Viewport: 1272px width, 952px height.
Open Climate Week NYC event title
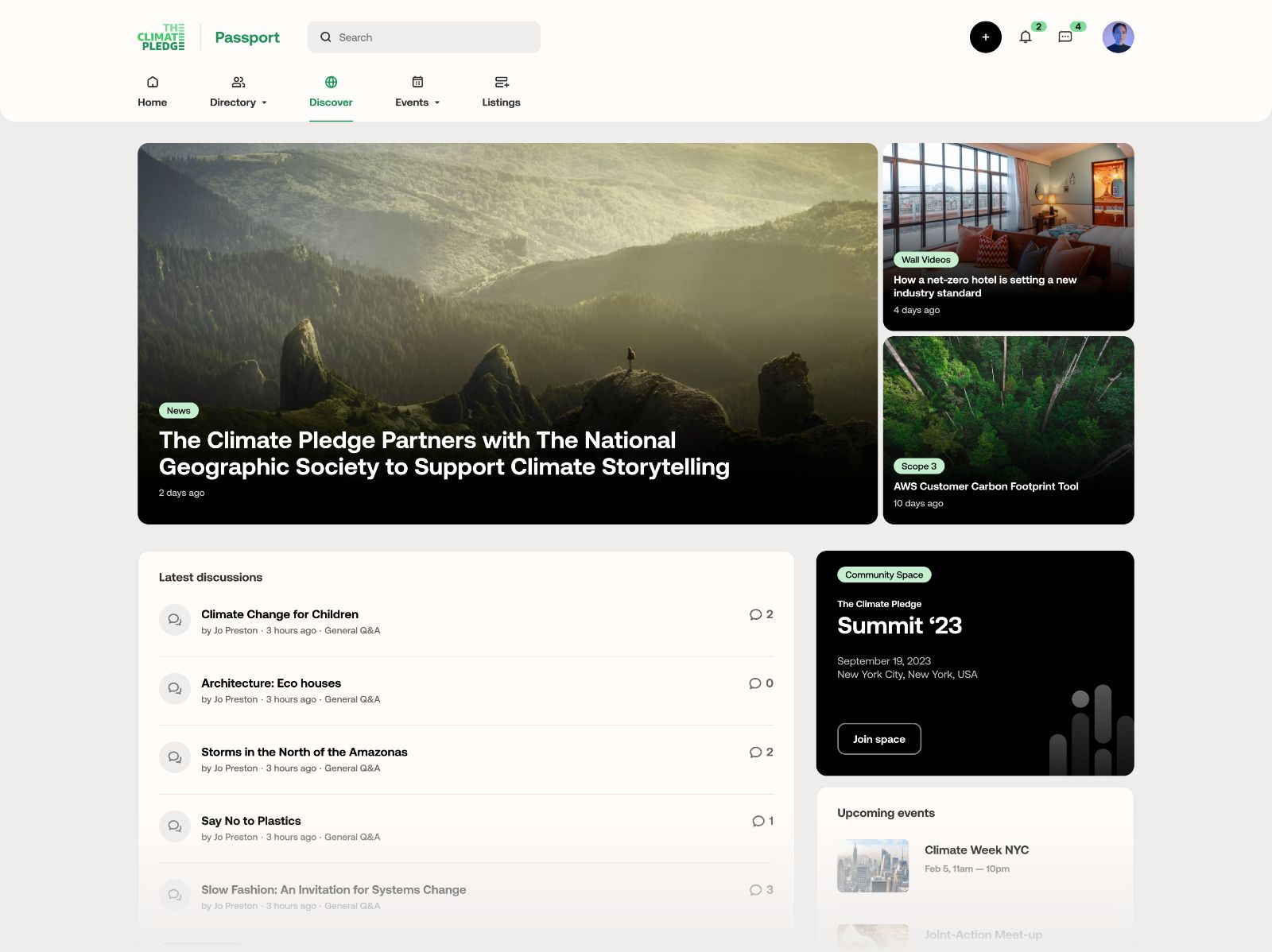977,850
